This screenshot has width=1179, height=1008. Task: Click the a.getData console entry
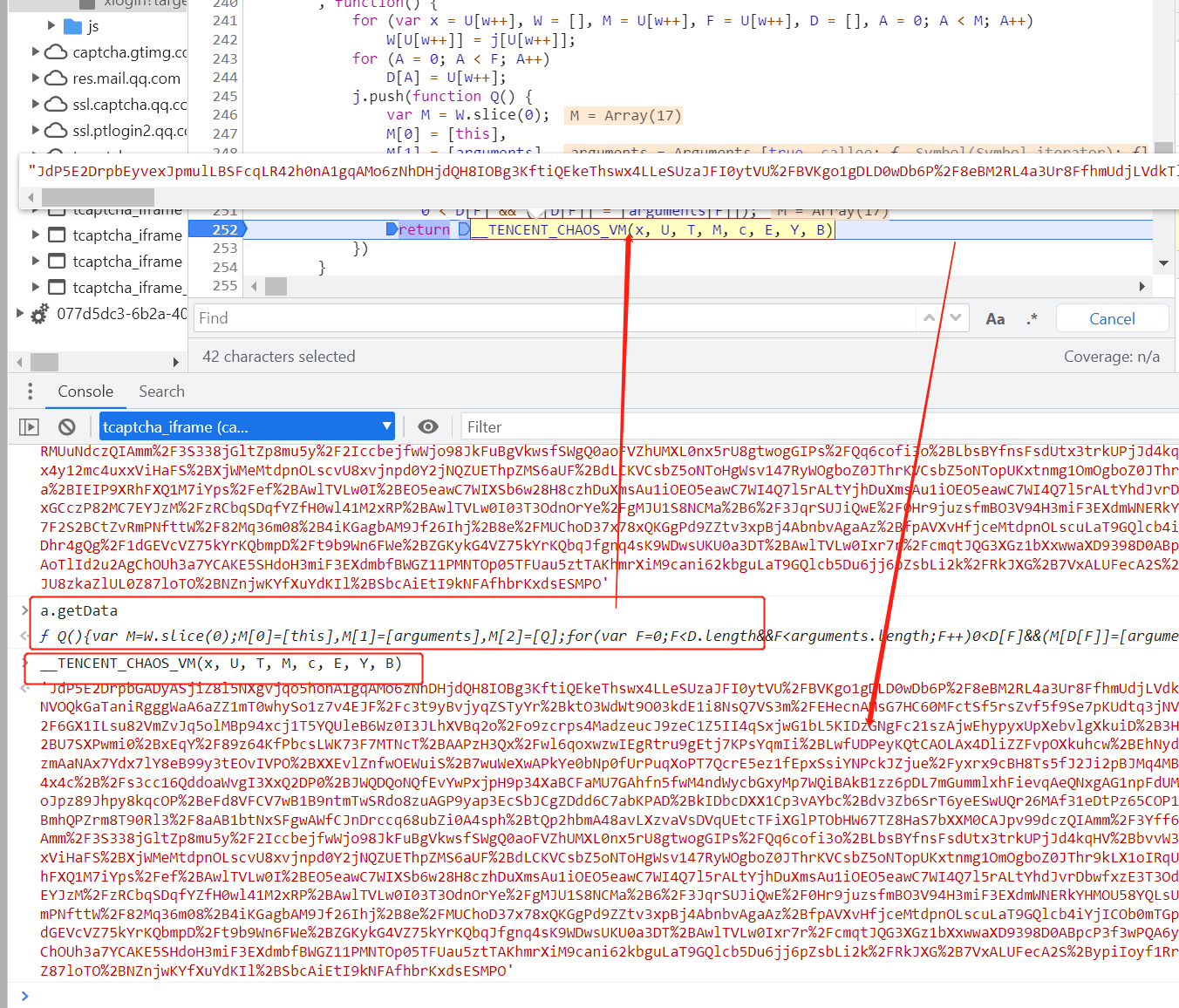pos(78,610)
